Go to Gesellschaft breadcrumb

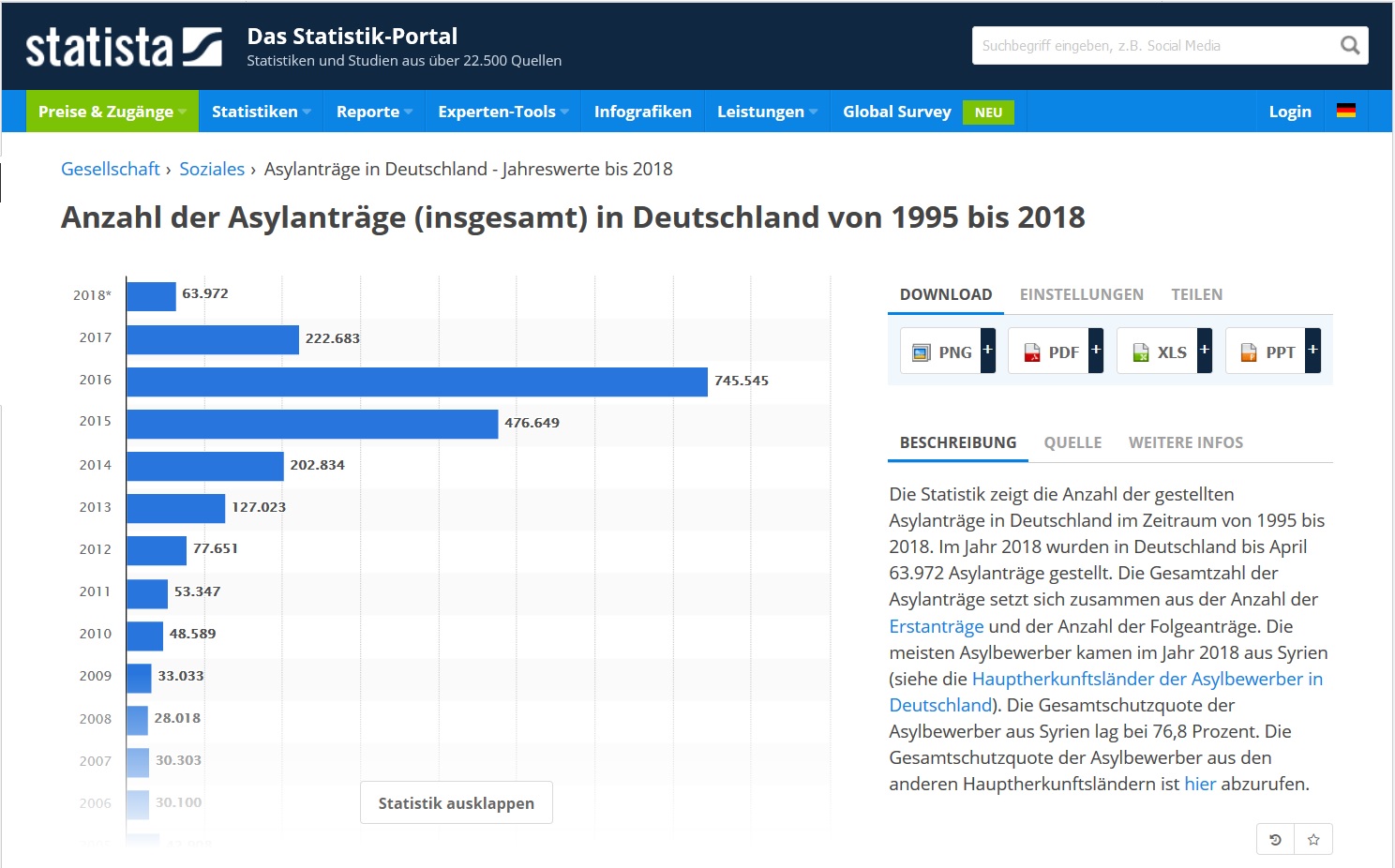pos(111,169)
